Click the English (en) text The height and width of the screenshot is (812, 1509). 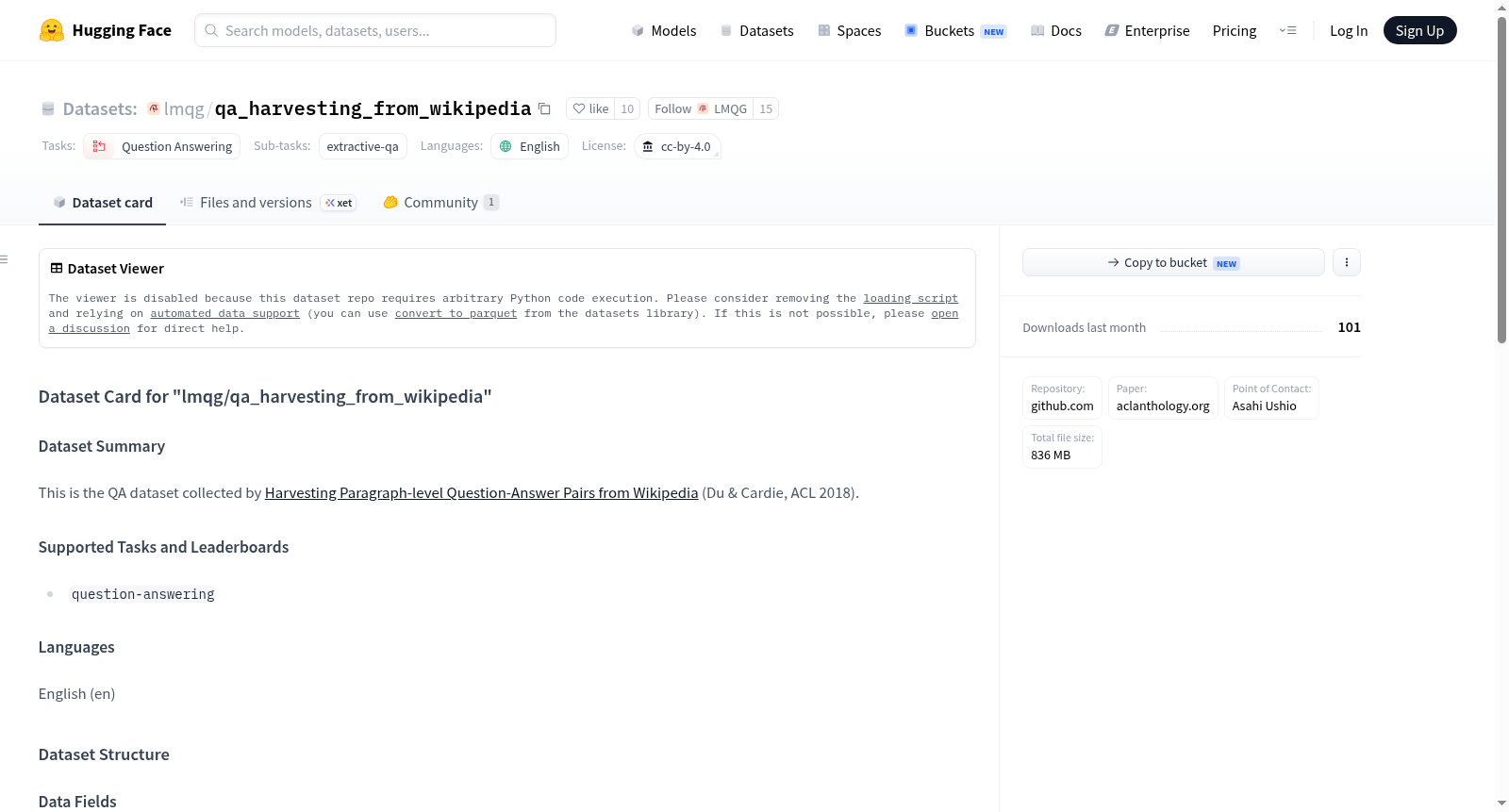(x=76, y=693)
